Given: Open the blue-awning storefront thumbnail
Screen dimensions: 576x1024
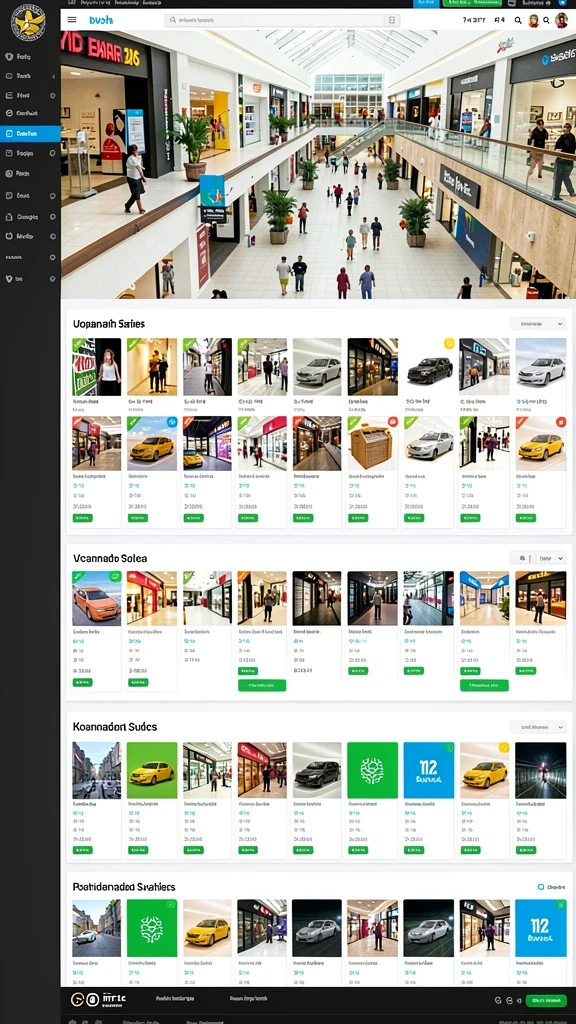Looking at the screenshot, I should click(484, 598).
